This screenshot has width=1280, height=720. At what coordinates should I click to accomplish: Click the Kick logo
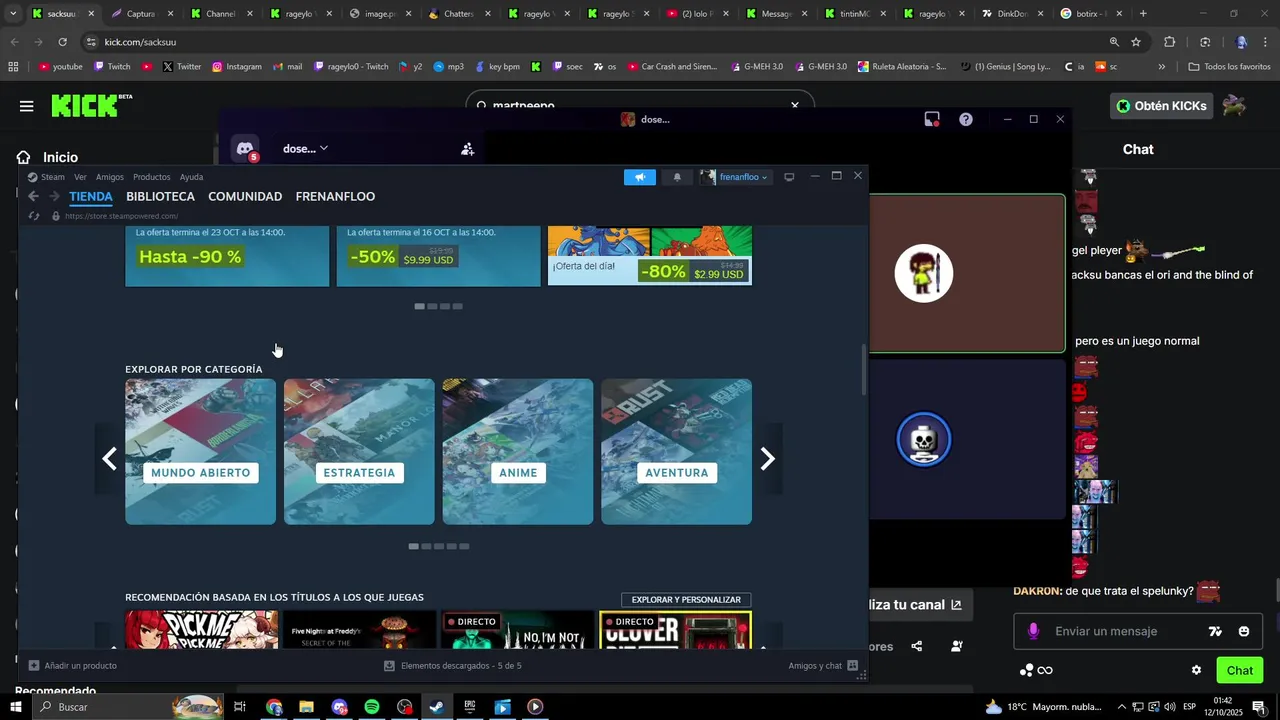[x=91, y=105]
